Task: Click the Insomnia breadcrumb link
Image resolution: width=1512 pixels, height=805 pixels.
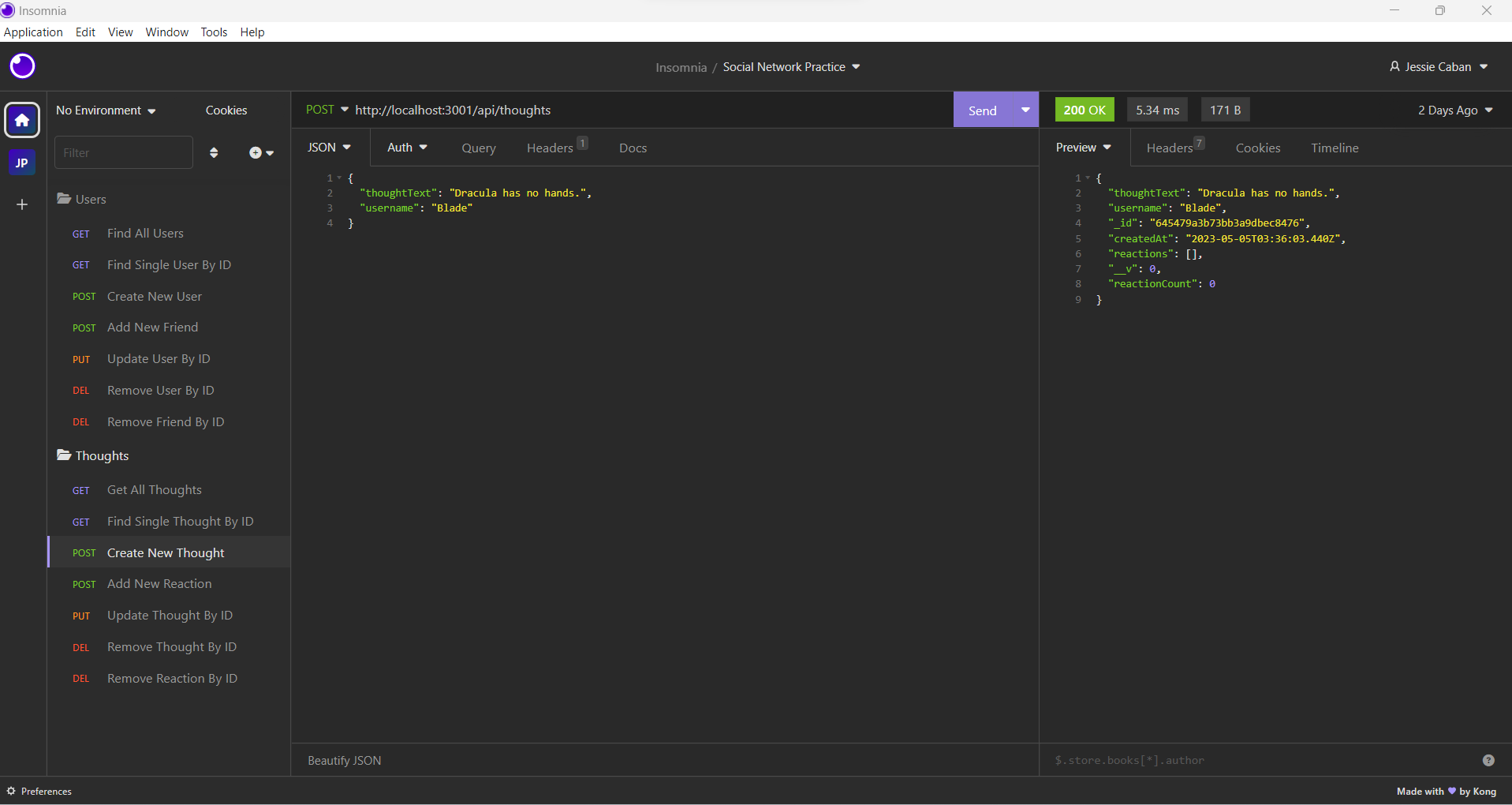Action: [x=681, y=67]
